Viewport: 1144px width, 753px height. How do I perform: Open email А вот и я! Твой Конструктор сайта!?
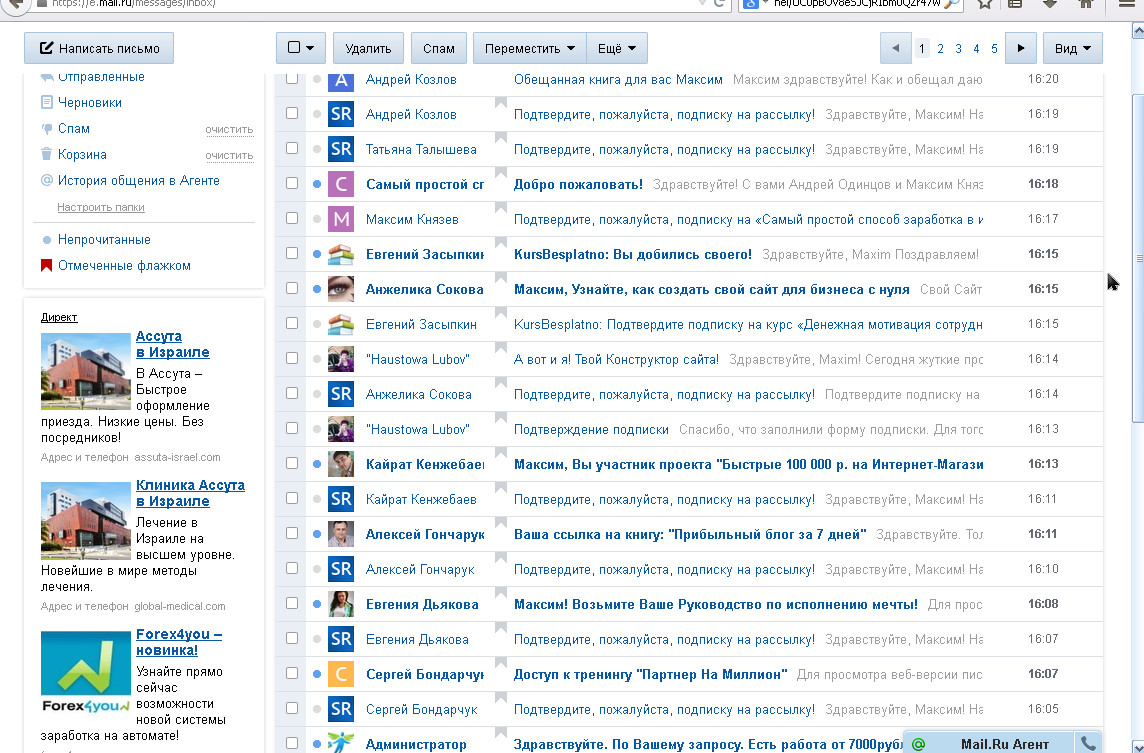click(x=616, y=359)
